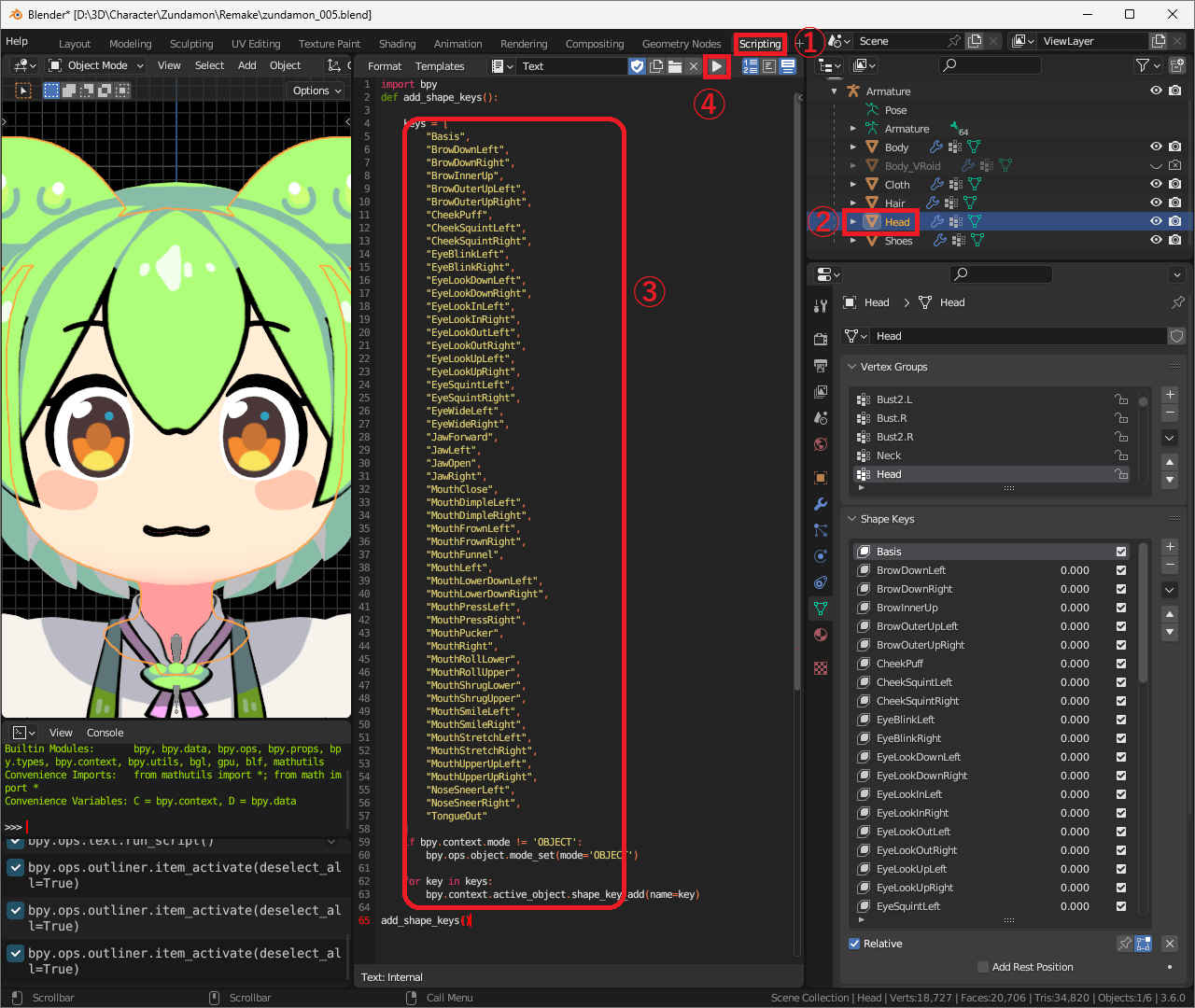The image size is (1195, 1008).
Task: Uncheck the Relative shape keys checkbox
Action: 854,944
